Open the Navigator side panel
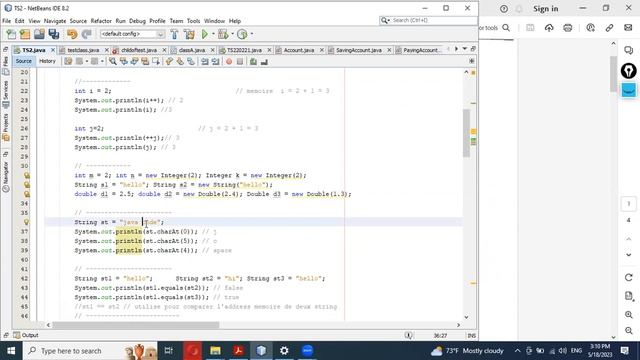Viewport: 640px width, 360px height. [x=6, y=176]
